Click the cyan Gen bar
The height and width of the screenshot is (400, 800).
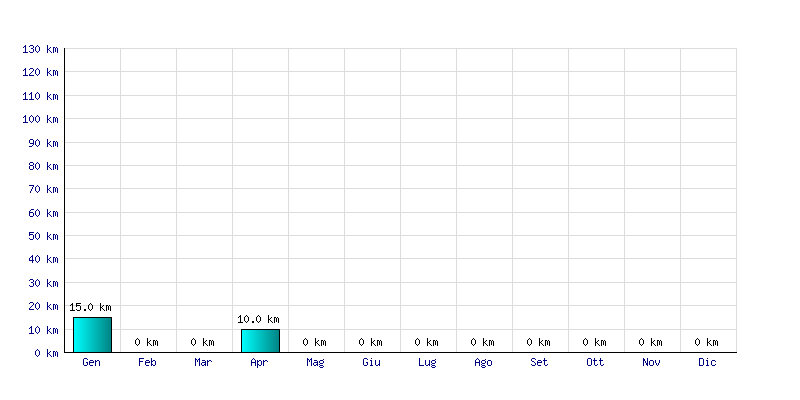[92, 335]
